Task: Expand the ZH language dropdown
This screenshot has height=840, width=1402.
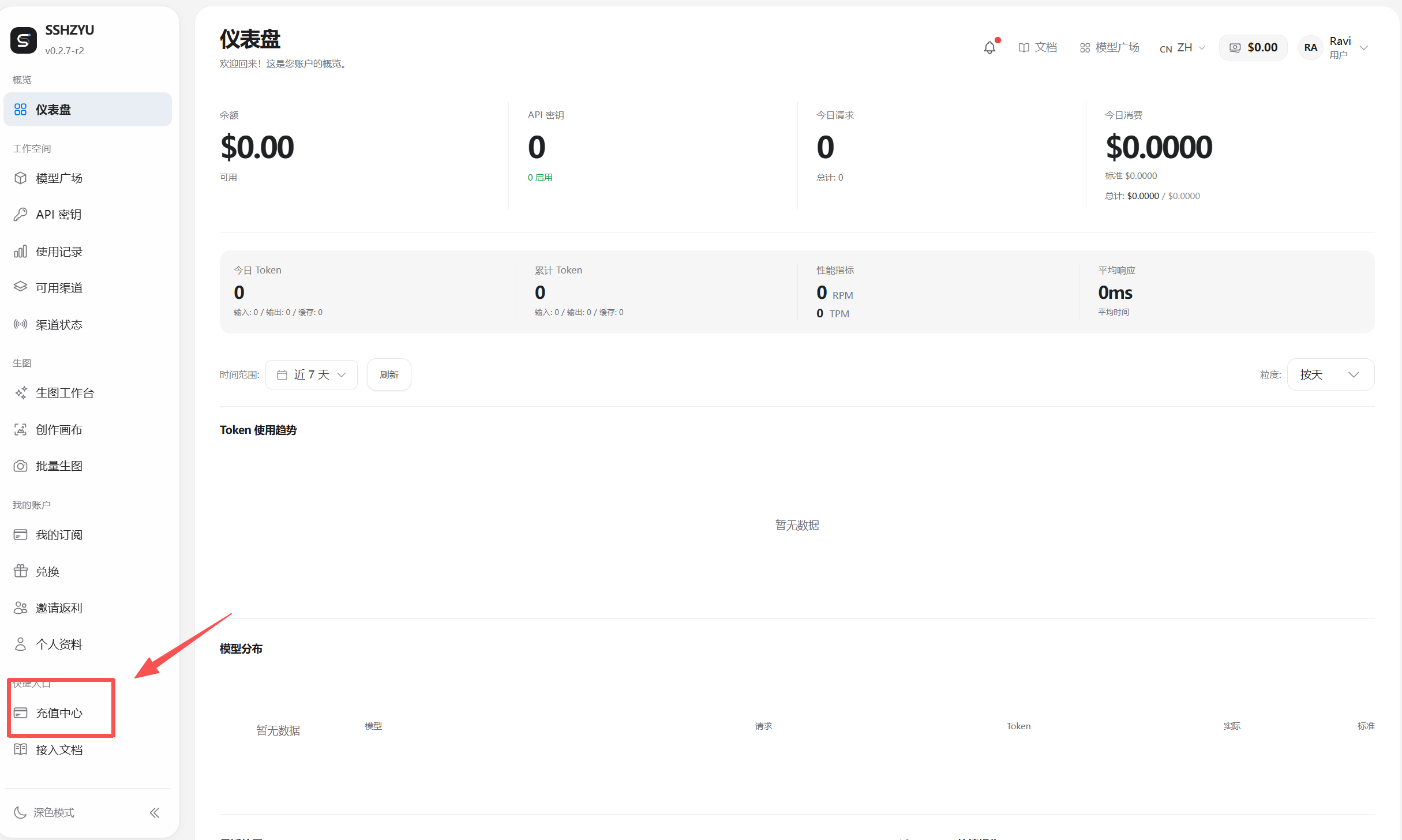Action: pyautogui.click(x=1182, y=48)
